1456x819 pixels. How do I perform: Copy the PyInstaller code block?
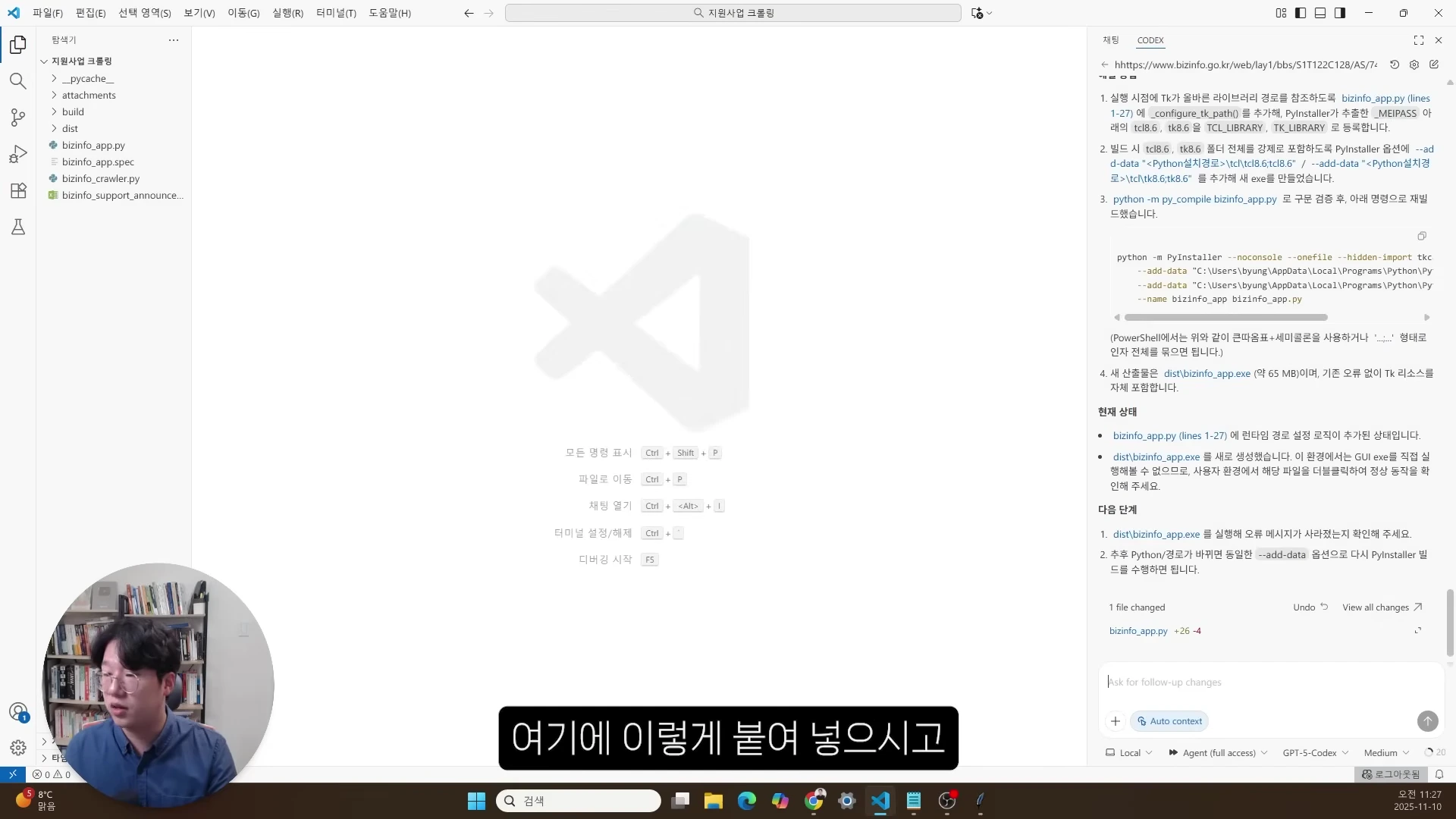coord(1421,236)
